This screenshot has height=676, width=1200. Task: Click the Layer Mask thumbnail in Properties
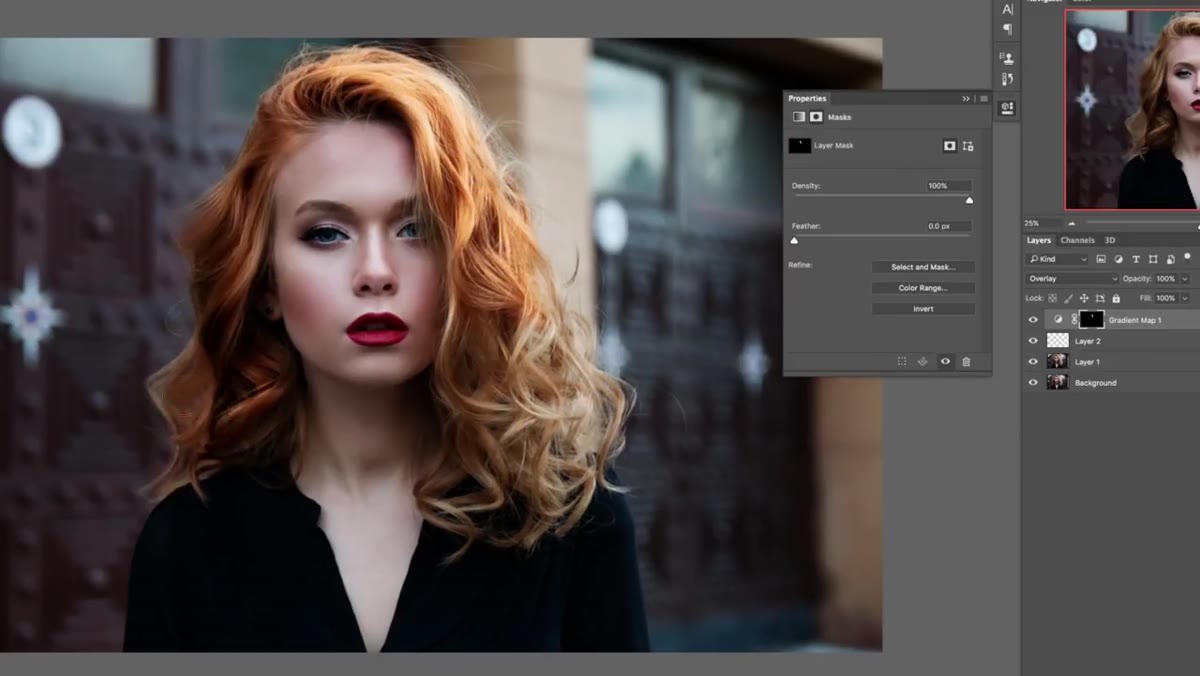point(800,146)
